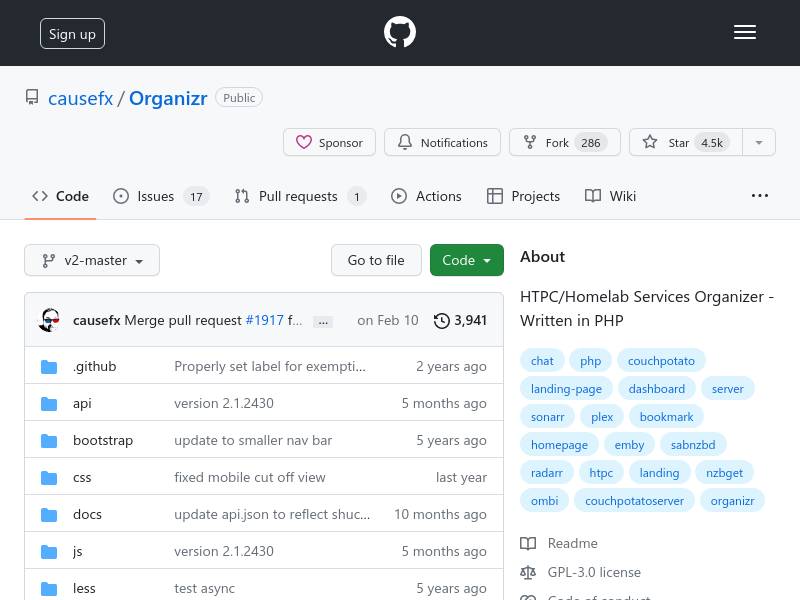Click the repository icon beside causefx
The image size is (800, 600).
coord(32,97)
